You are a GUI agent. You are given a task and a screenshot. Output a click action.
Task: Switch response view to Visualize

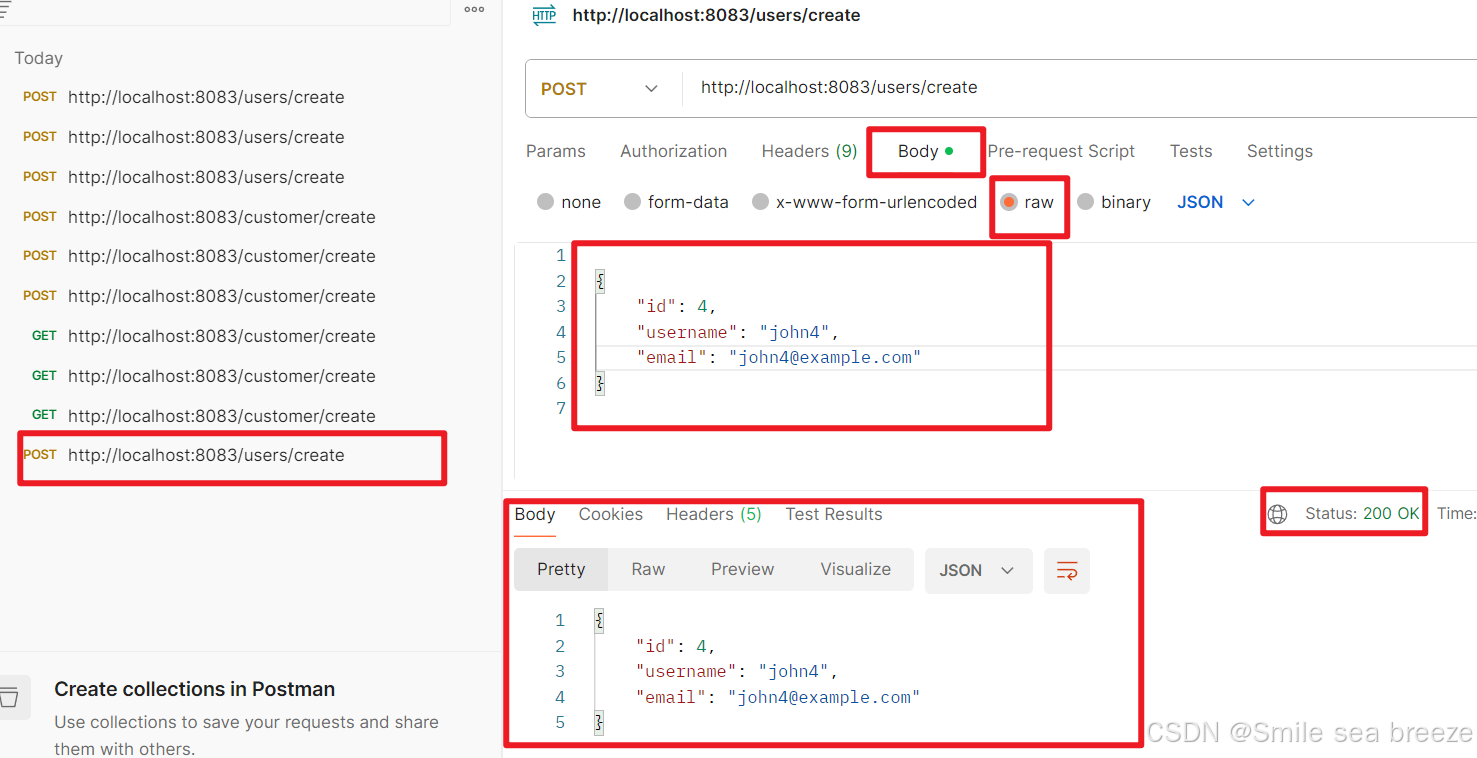(856, 569)
